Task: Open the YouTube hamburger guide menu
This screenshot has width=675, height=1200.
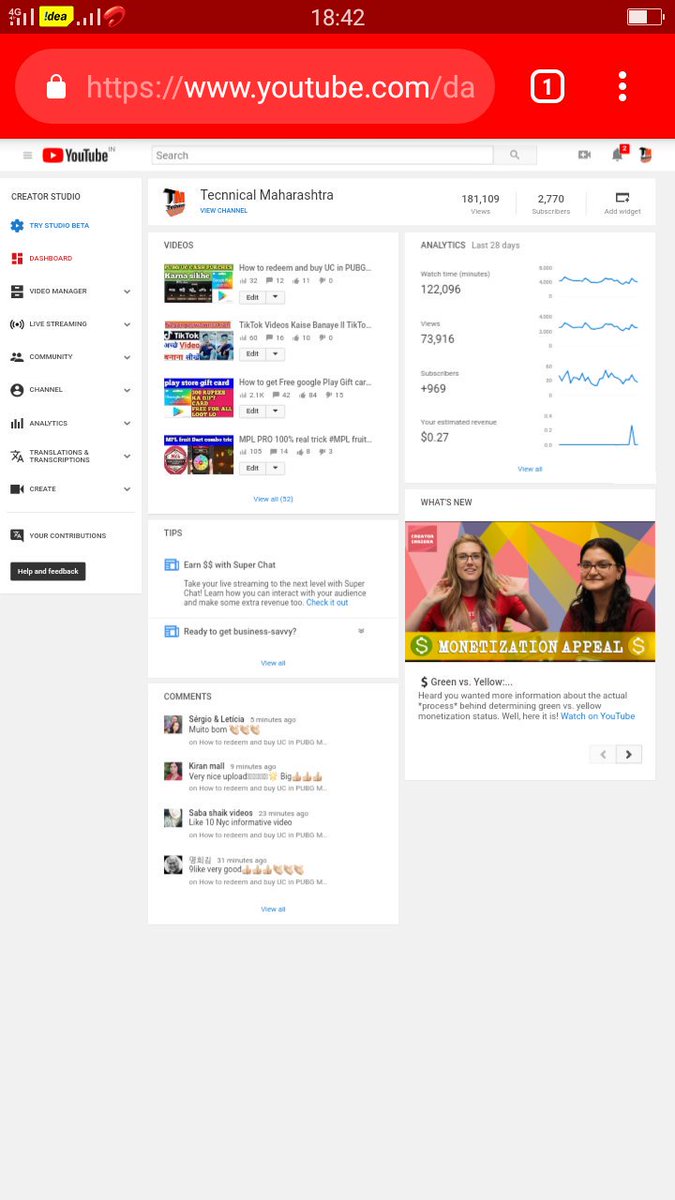Action: tap(28, 156)
